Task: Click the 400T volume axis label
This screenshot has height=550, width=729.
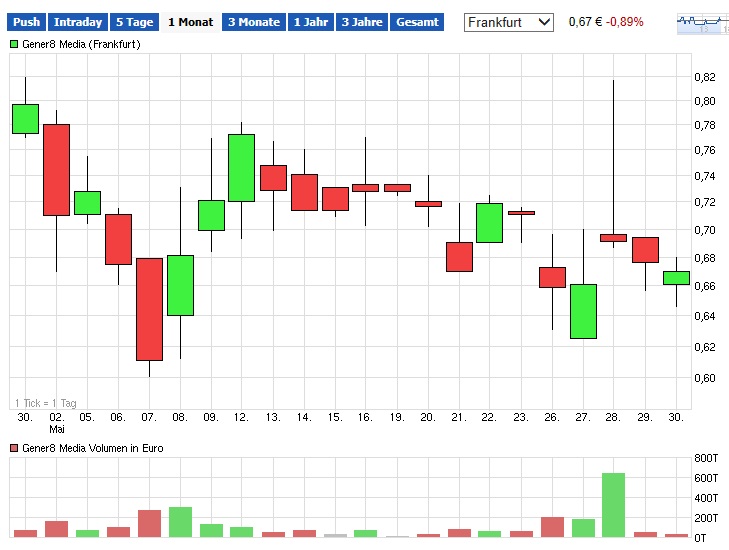Action: point(706,498)
